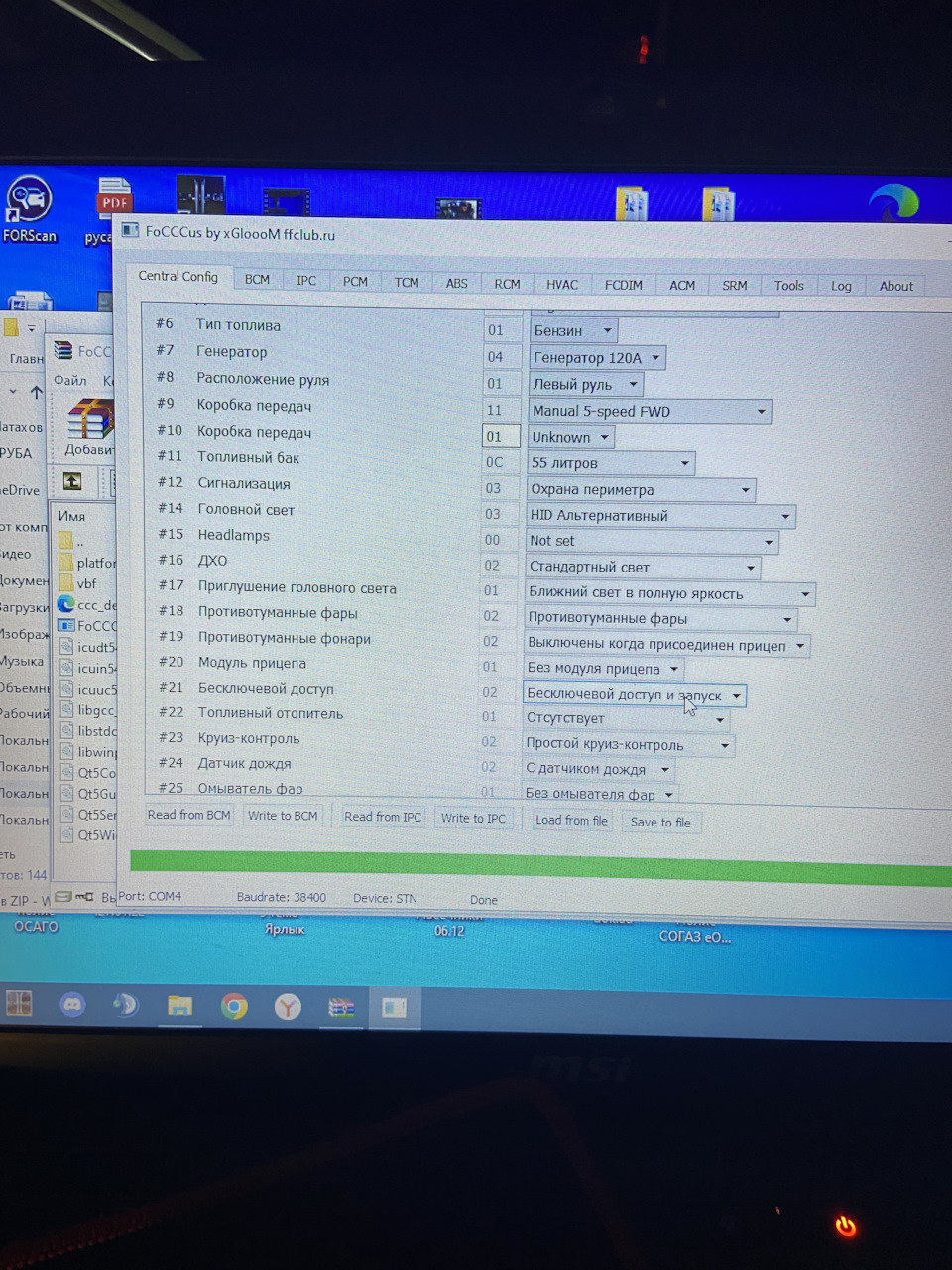Switch to WinRAR in the taskbar
Screen dimensions: 952x1270
(341, 1008)
